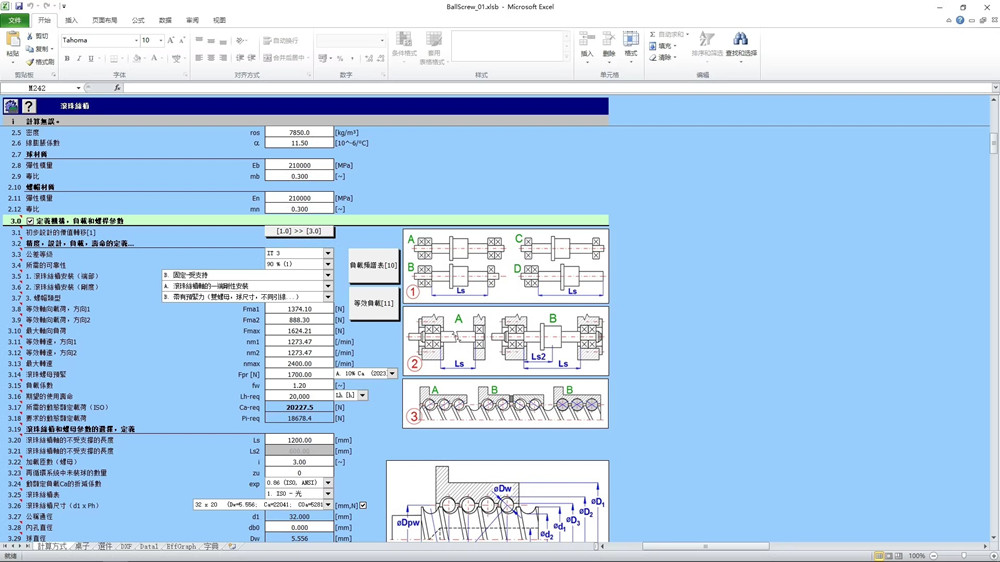Open the 90 % reliability dropdown
The width and height of the screenshot is (1000, 562).
[x=328, y=264]
